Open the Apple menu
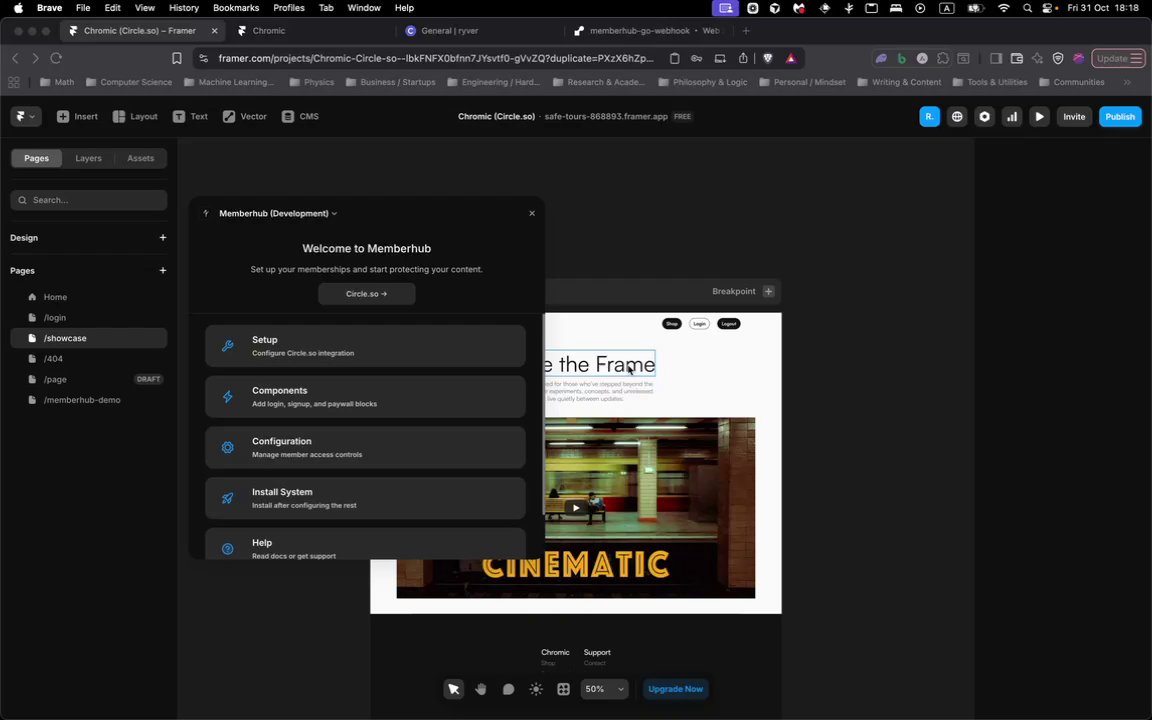The height and width of the screenshot is (720, 1152). (18, 8)
